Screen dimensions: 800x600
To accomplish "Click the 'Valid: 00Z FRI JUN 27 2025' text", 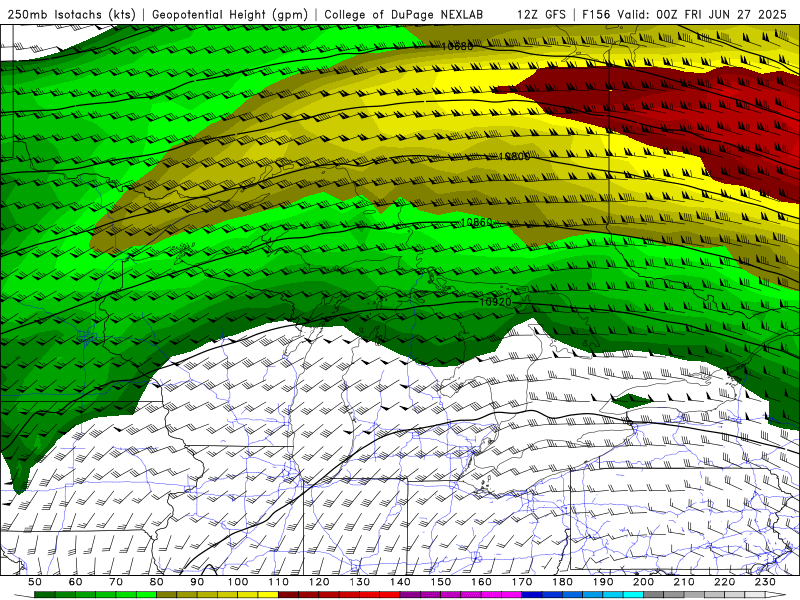I will pyautogui.click(x=702, y=14).
